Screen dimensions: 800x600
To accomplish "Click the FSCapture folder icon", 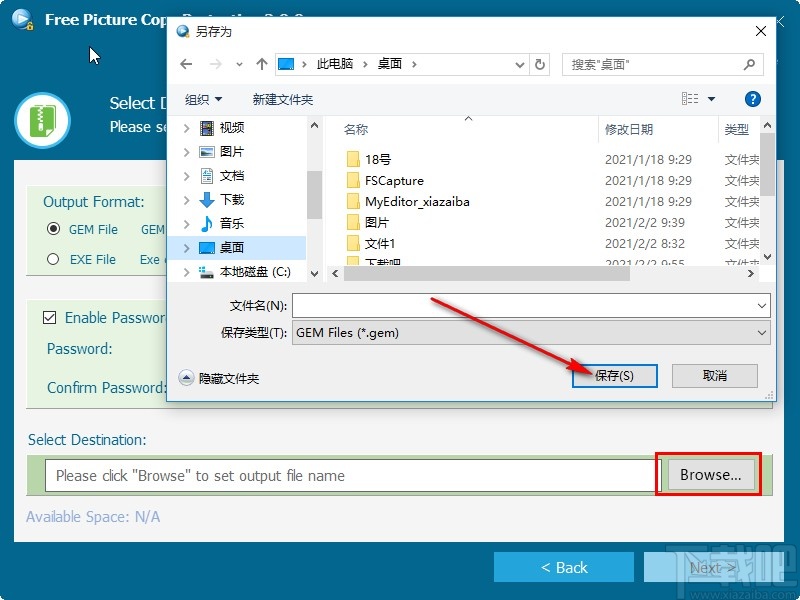I will [353, 180].
